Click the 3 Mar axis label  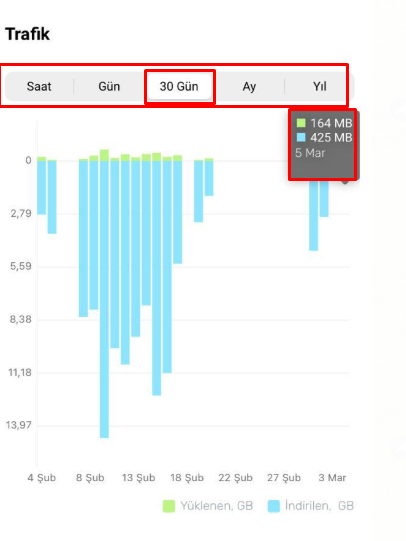[x=332, y=478]
